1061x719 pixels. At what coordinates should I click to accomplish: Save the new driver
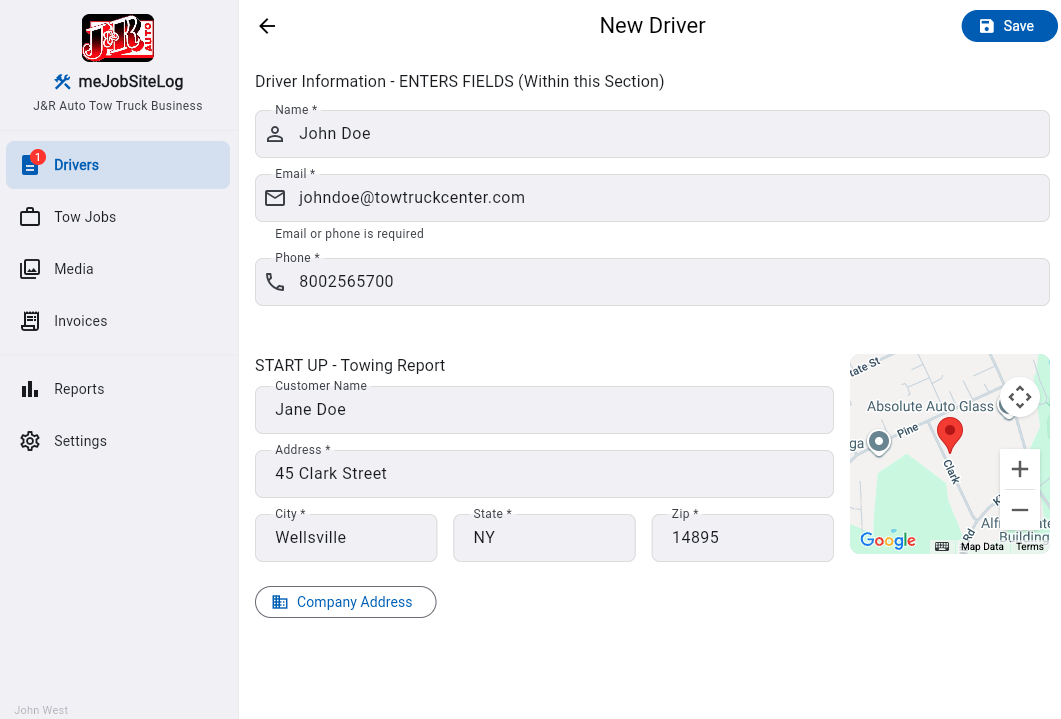pyautogui.click(x=1009, y=25)
